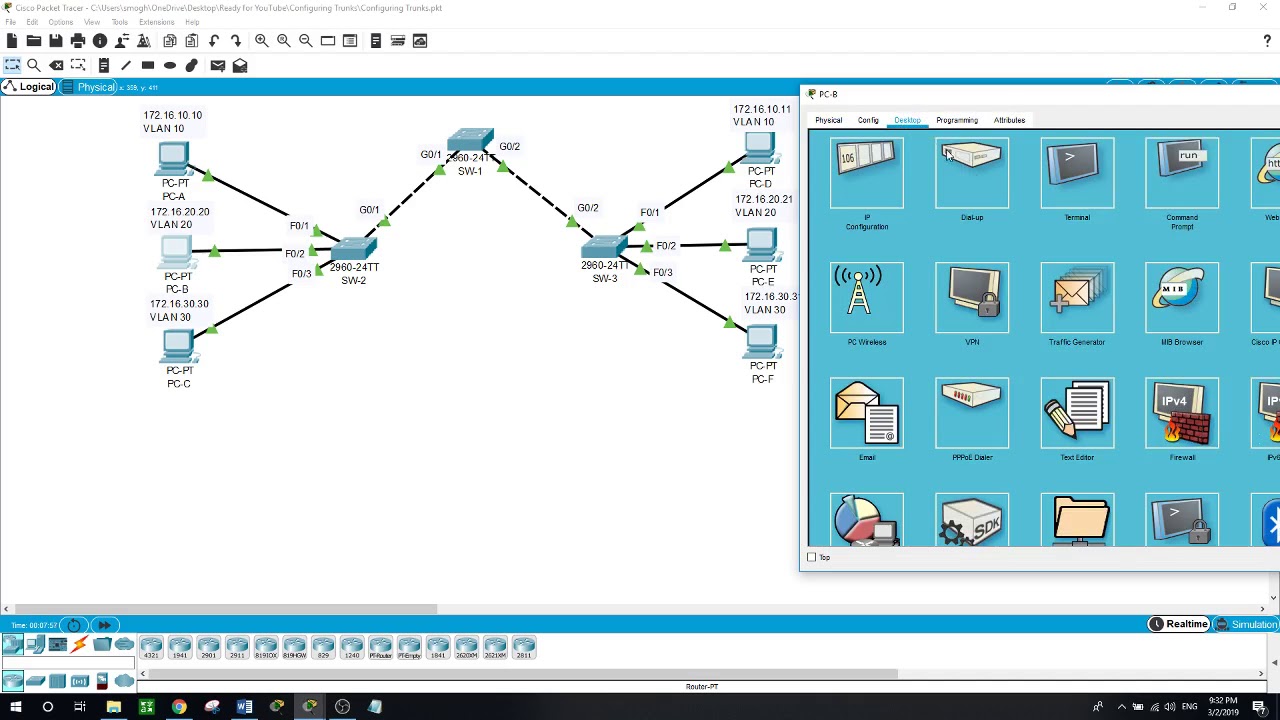Image resolution: width=1280 pixels, height=720 pixels.
Task: Launch the Traffic Generator app
Action: 1077,297
